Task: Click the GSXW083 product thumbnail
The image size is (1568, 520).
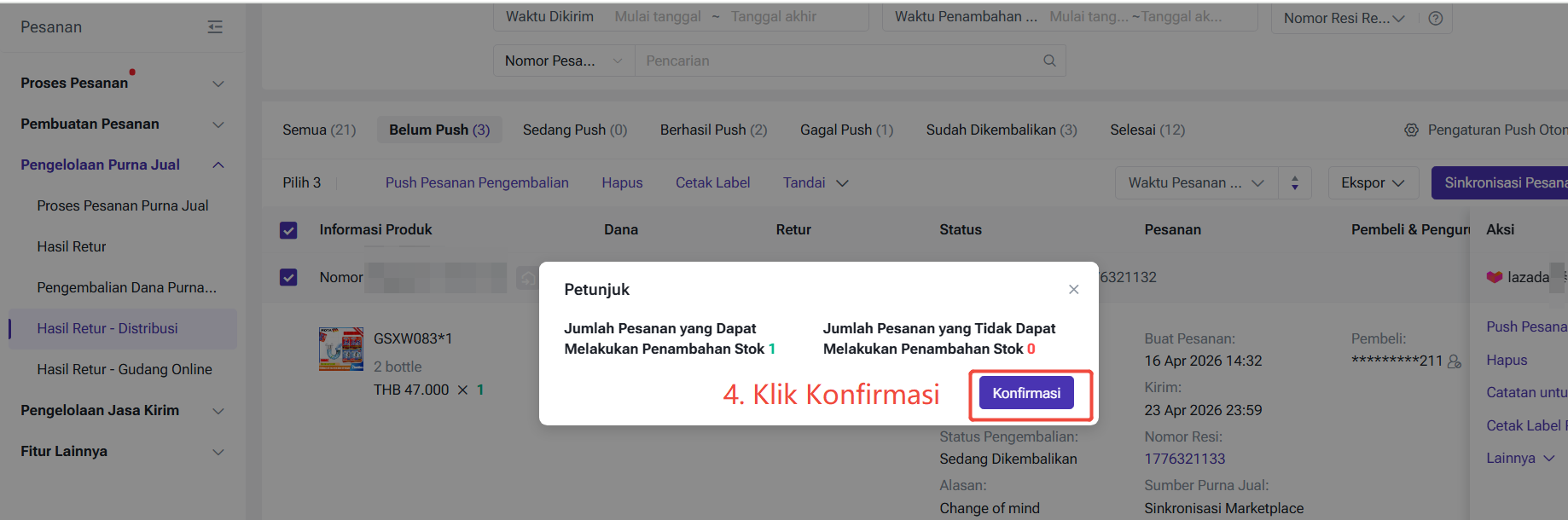Action: [340, 349]
